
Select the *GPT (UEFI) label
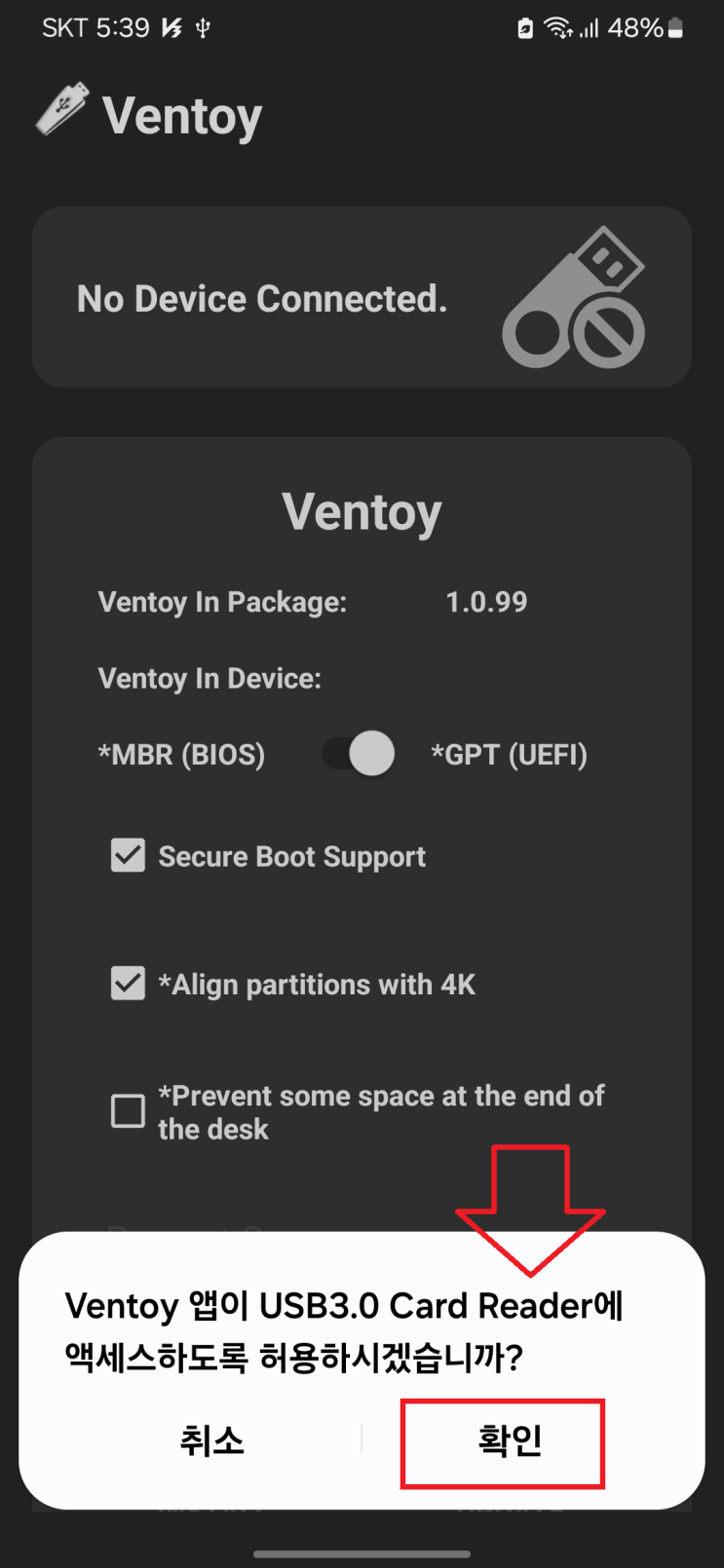coord(509,755)
